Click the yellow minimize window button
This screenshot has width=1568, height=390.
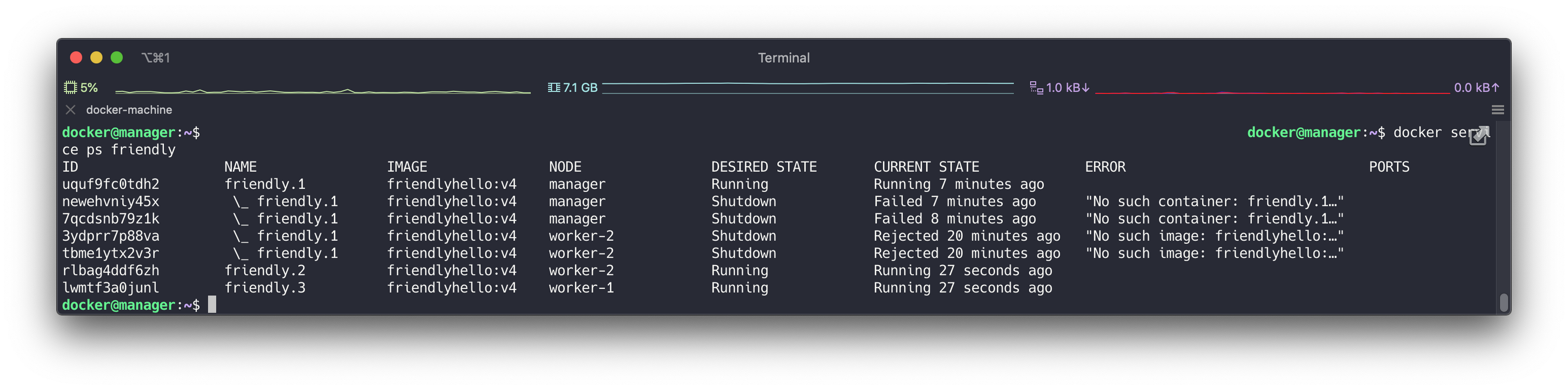tap(96, 58)
